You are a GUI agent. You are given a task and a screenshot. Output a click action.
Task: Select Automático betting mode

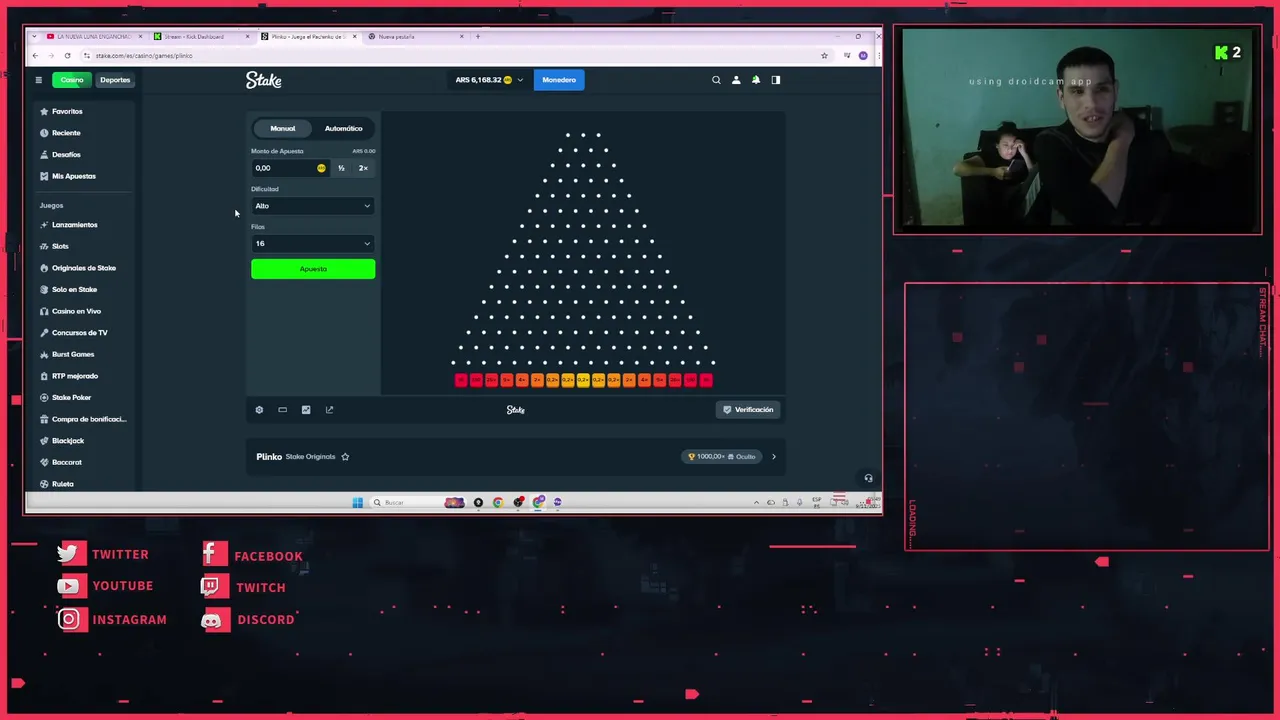(x=343, y=128)
